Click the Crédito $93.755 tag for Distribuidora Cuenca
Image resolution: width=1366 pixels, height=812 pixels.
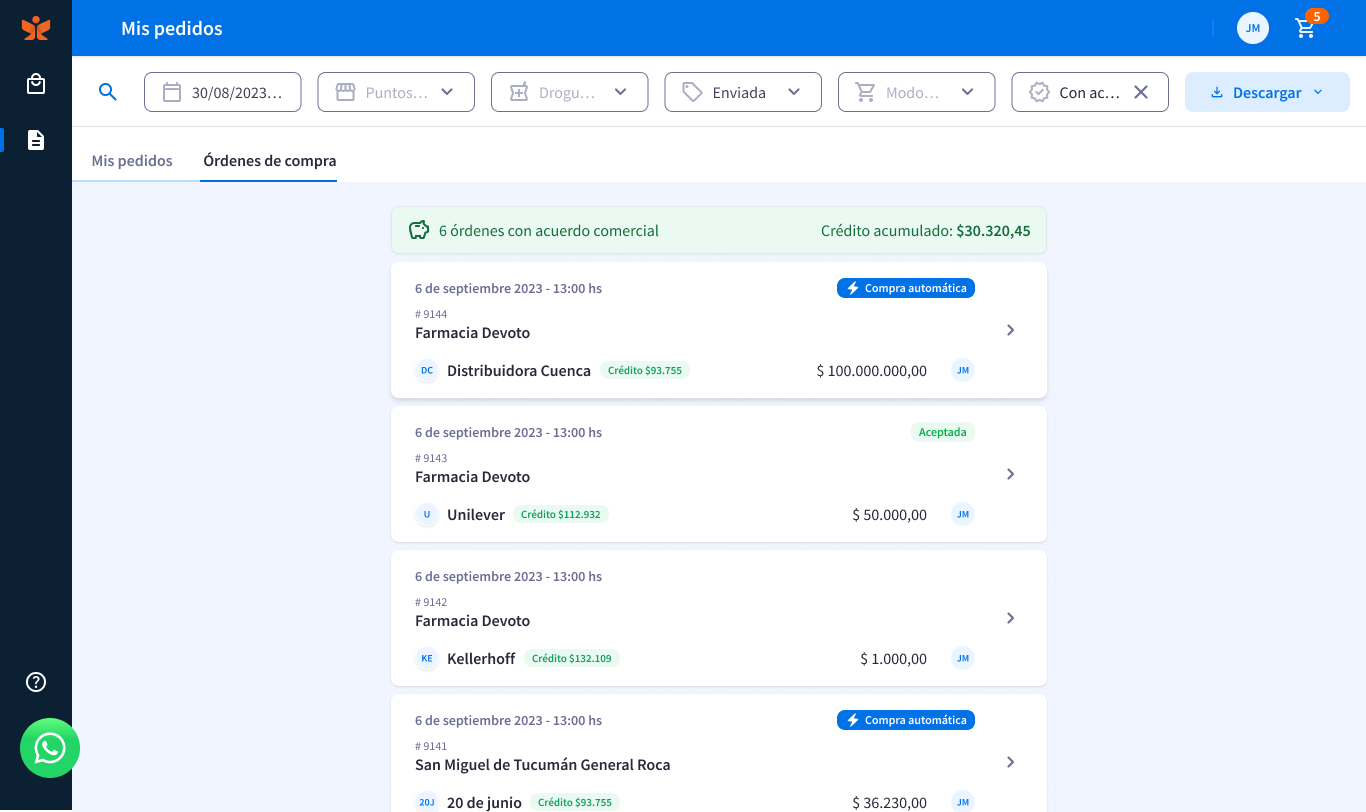pyautogui.click(x=645, y=371)
